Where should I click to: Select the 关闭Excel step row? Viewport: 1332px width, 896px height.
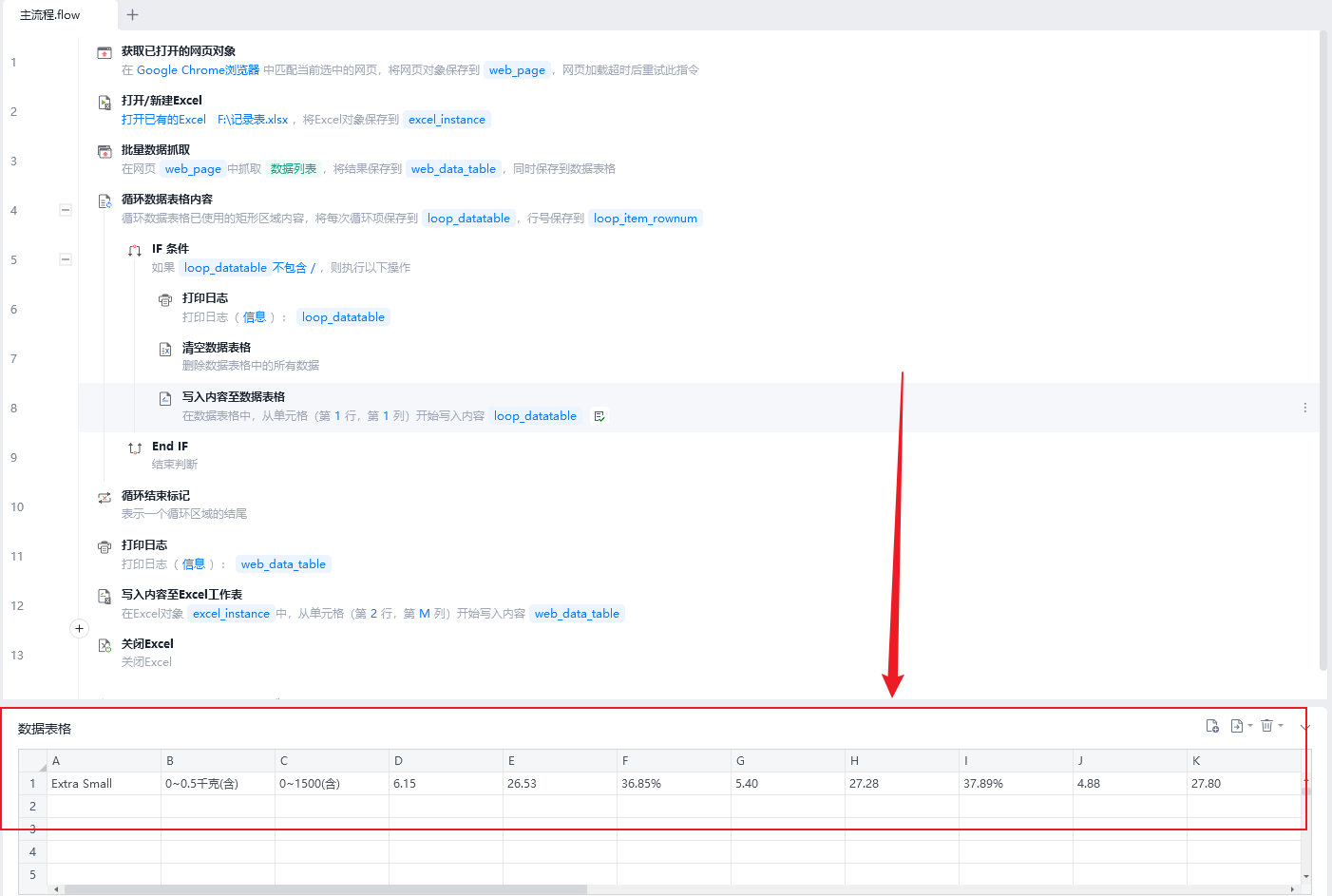pos(698,655)
